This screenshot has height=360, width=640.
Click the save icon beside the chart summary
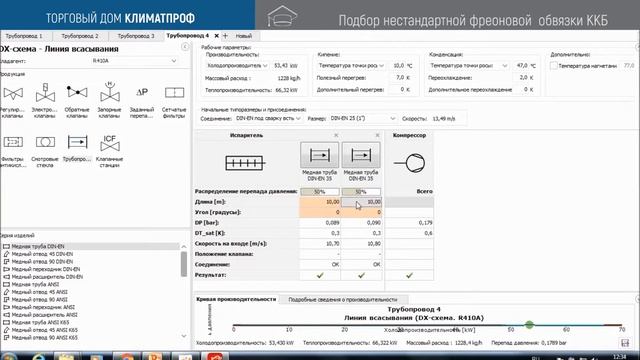[x=625, y=343]
